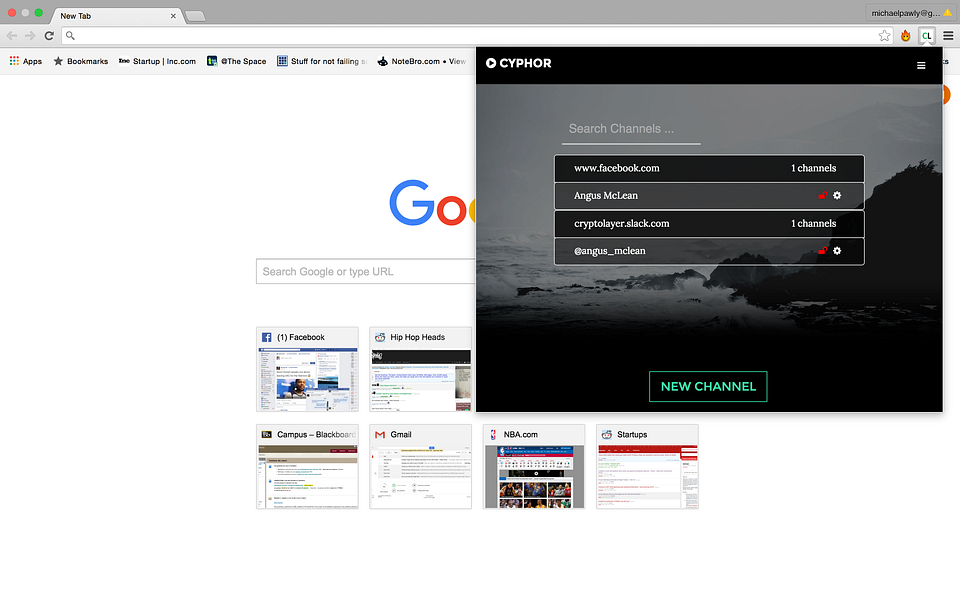Select the @angus_mclean channel
This screenshot has width=960, height=600.
[709, 251]
